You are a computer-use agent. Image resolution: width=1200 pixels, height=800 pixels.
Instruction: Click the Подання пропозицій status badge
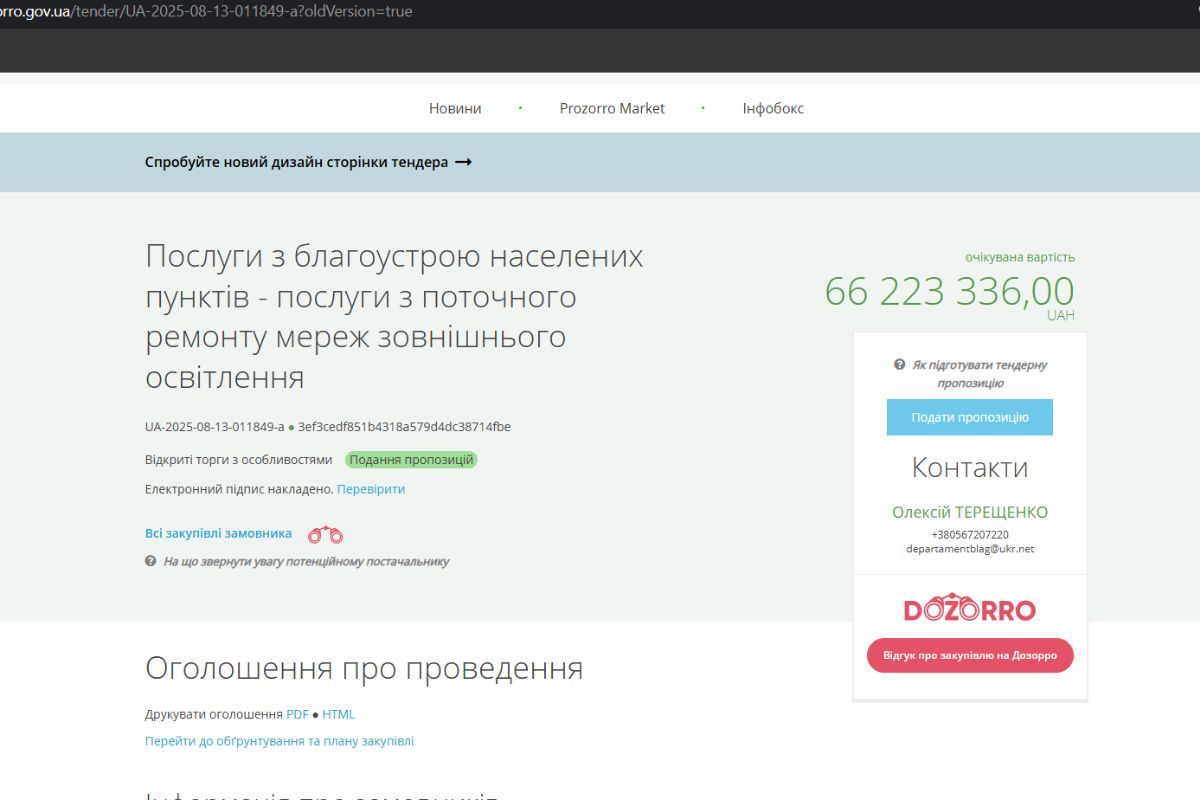coord(413,459)
